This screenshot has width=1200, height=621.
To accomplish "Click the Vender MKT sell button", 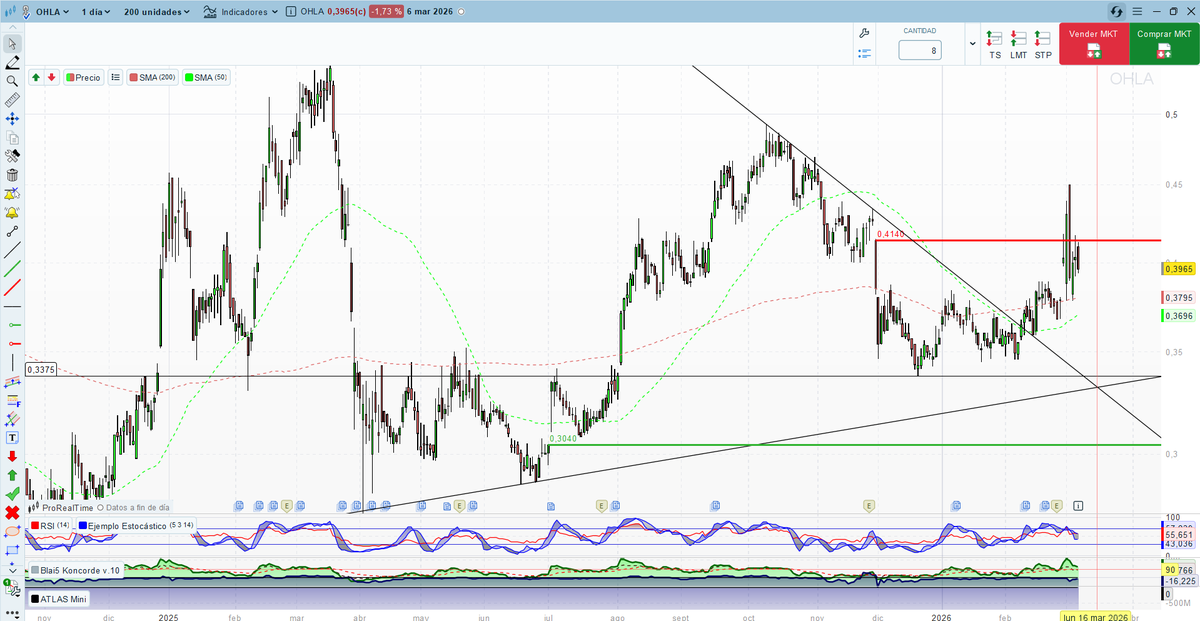I will [x=1093, y=44].
